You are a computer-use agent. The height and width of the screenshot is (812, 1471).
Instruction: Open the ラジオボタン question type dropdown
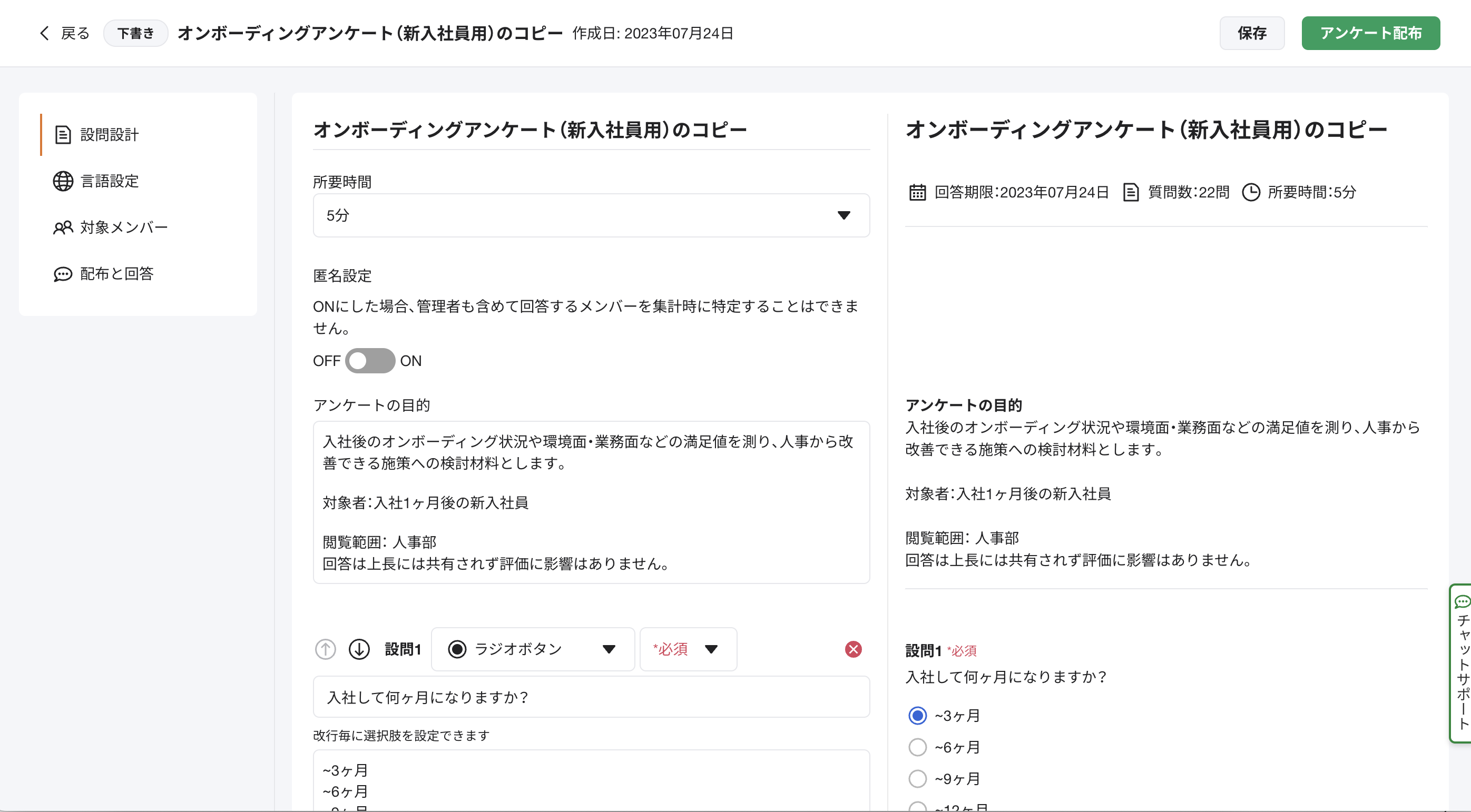point(533,649)
